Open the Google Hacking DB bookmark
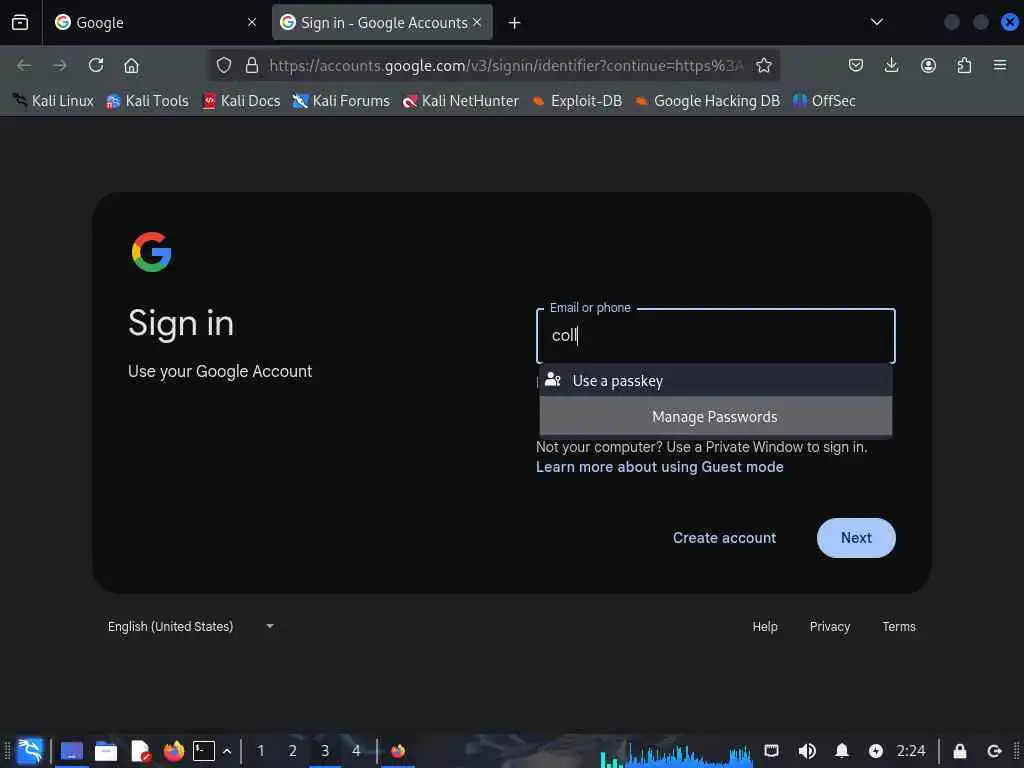 (707, 101)
